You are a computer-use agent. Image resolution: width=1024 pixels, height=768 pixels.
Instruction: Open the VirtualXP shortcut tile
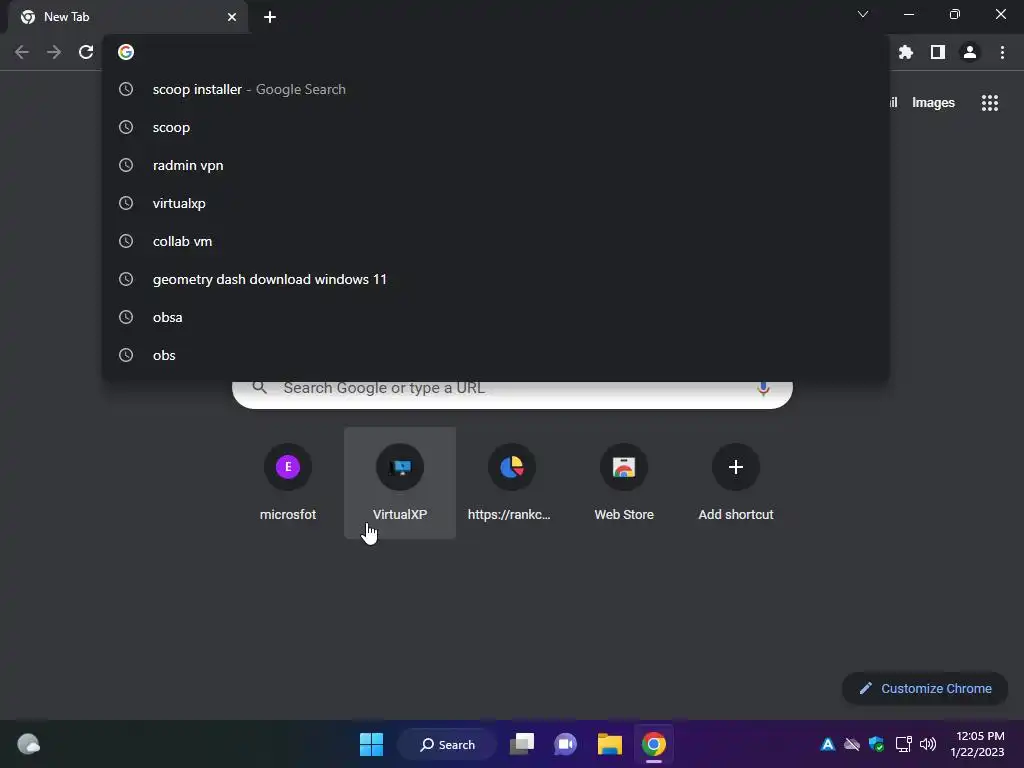(400, 483)
